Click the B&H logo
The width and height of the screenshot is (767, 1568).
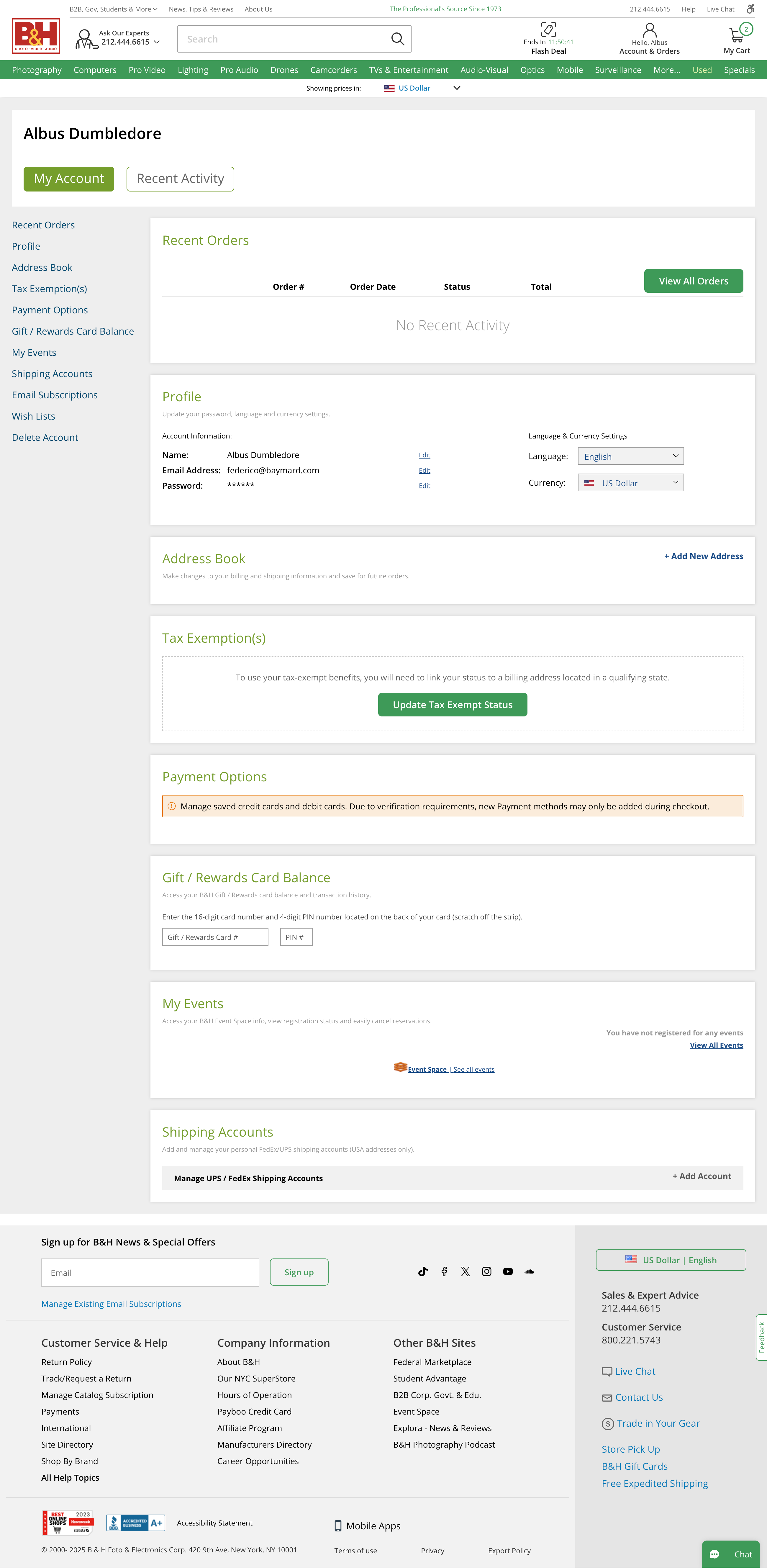coord(36,36)
